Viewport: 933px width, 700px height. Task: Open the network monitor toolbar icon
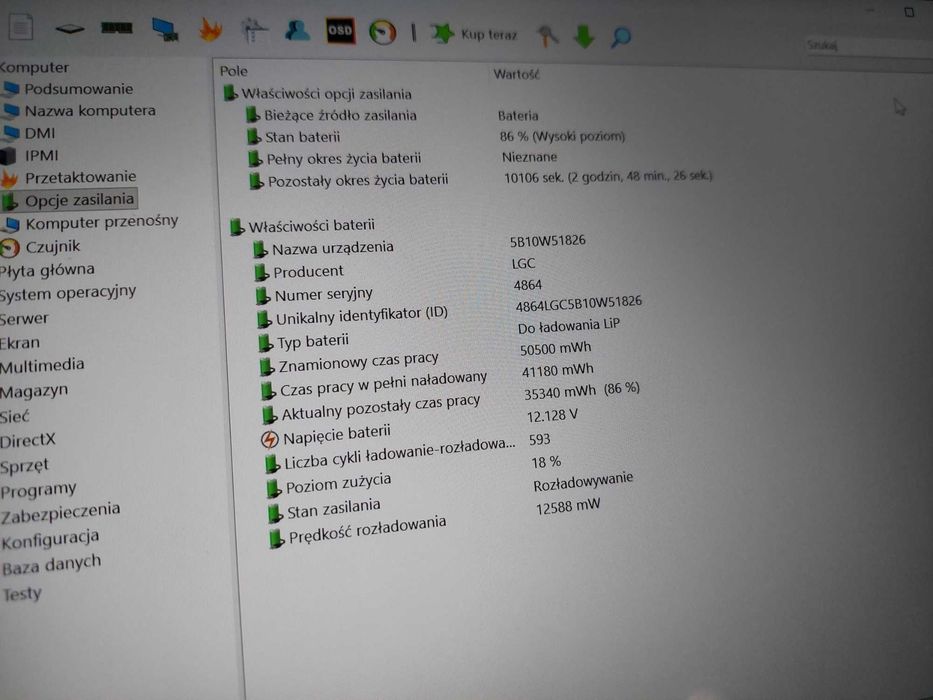pos(165,29)
